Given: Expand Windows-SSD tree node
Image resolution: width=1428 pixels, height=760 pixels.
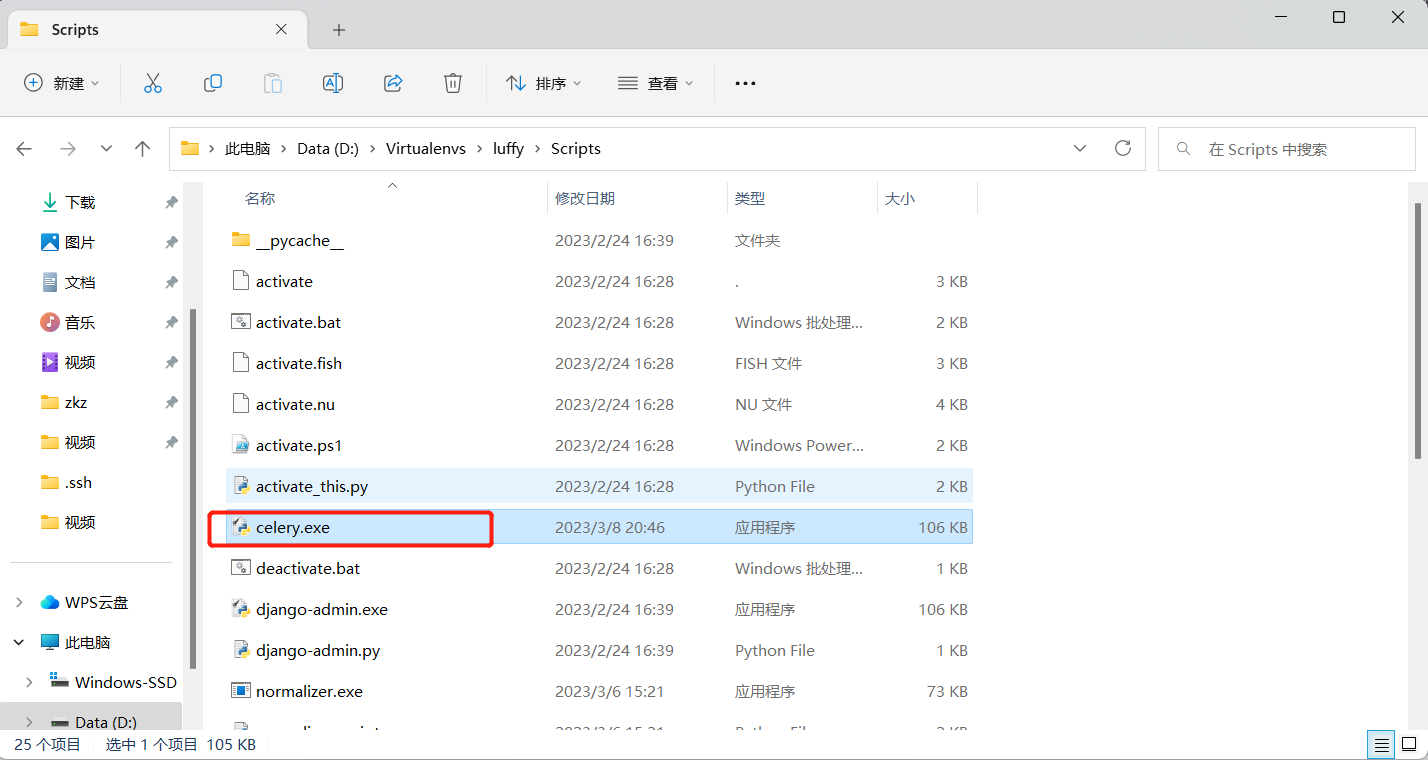Looking at the screenshot, I should [29, 682].
